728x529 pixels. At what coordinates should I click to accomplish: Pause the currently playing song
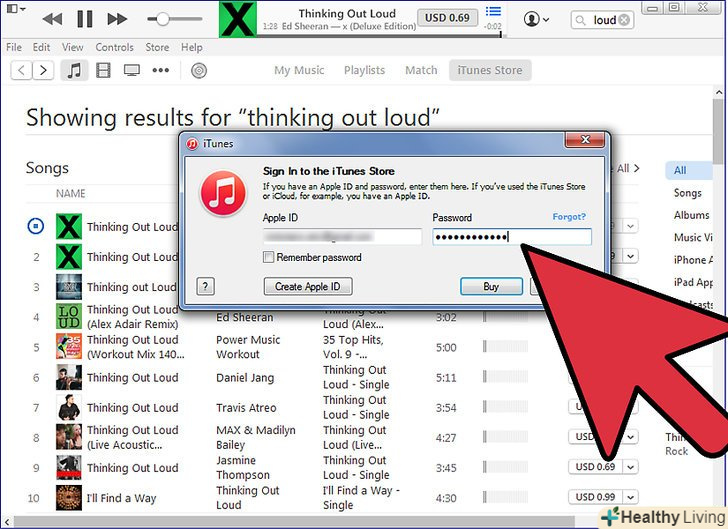tap(85, 19)
